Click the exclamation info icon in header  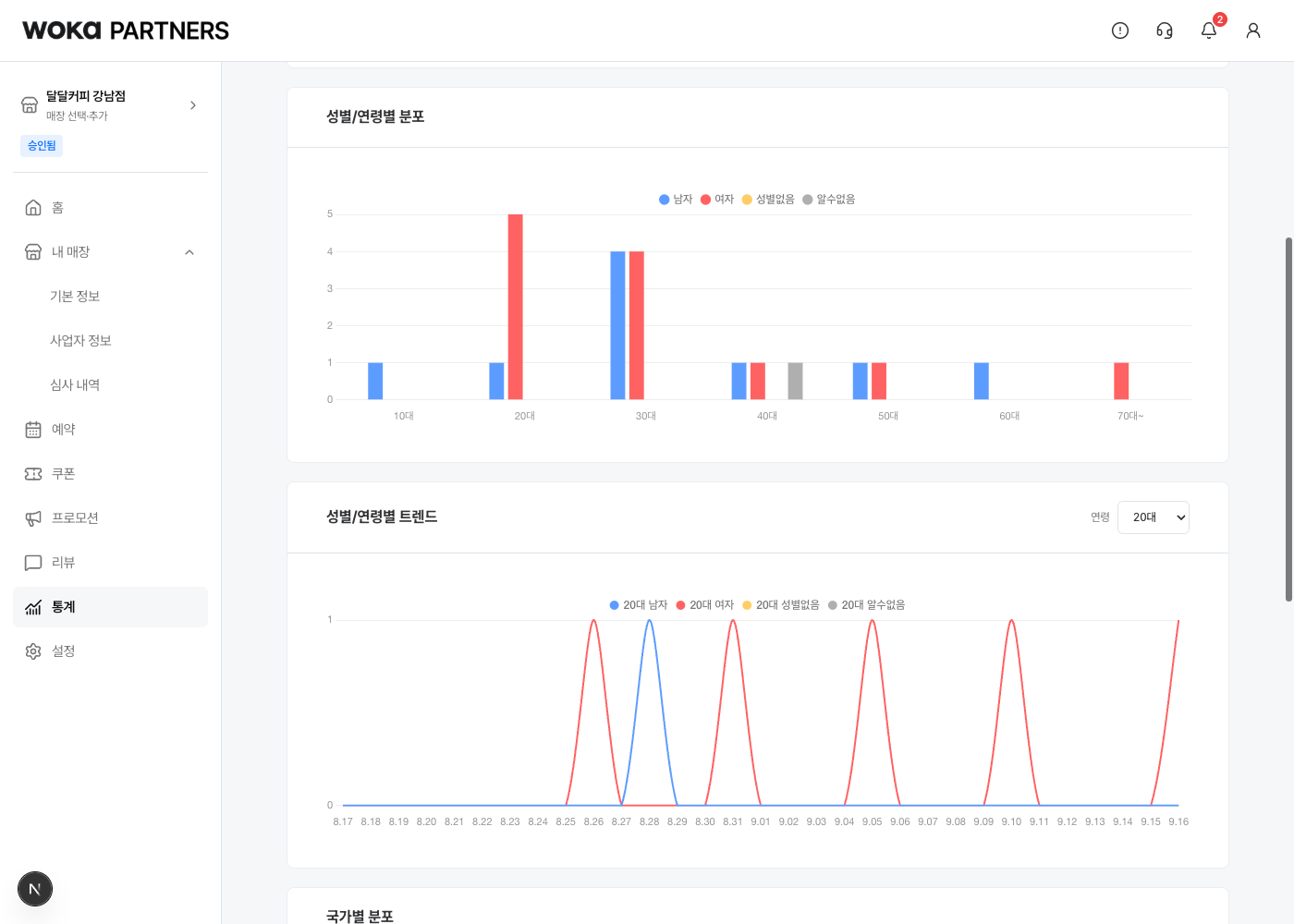coord(1120,30)
